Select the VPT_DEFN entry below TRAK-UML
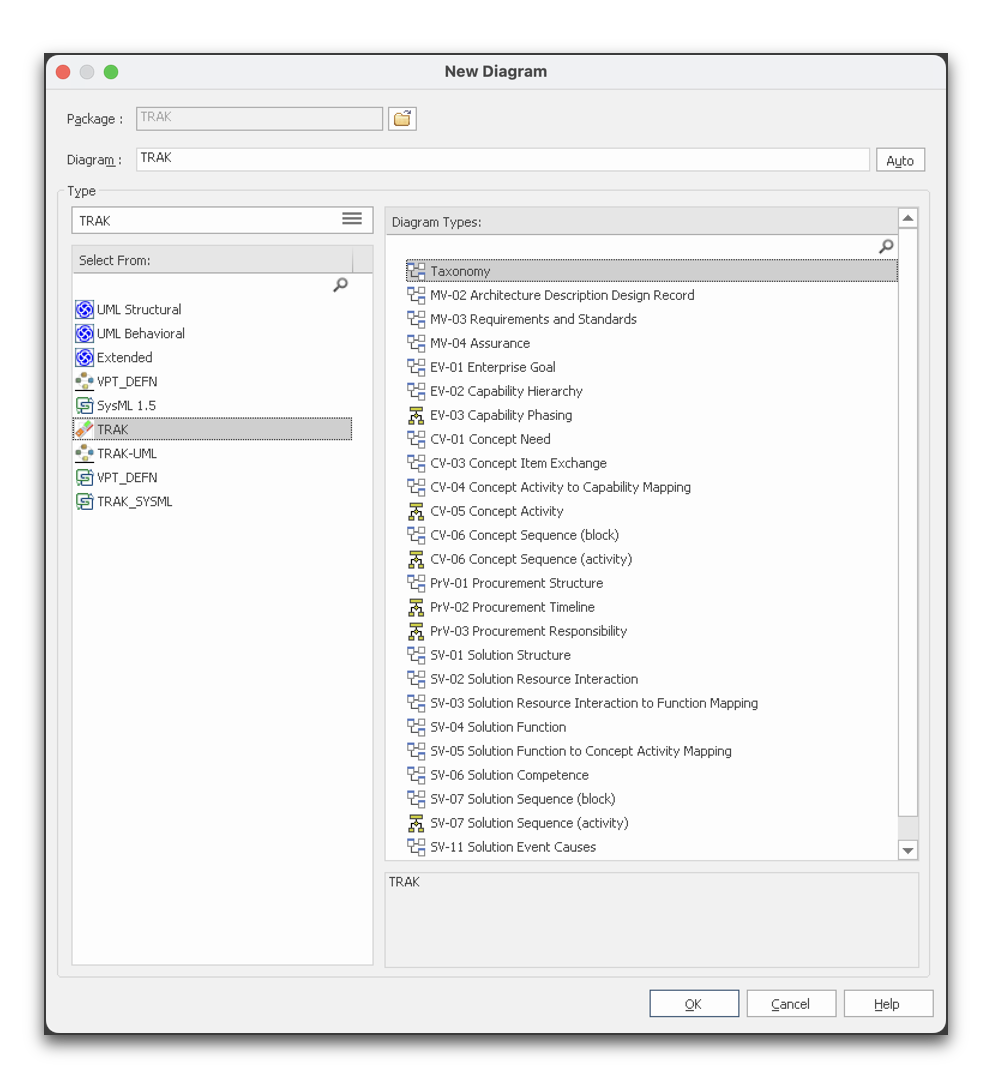 click(x=127, y=478)
